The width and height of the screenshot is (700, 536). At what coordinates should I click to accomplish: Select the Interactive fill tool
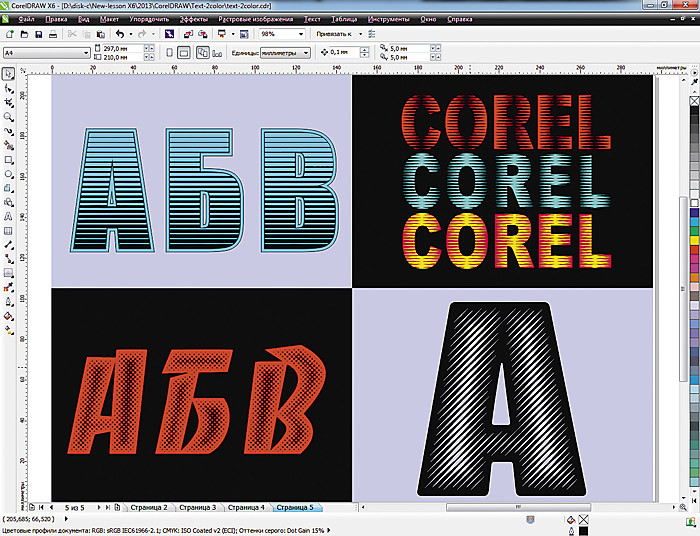8,330
